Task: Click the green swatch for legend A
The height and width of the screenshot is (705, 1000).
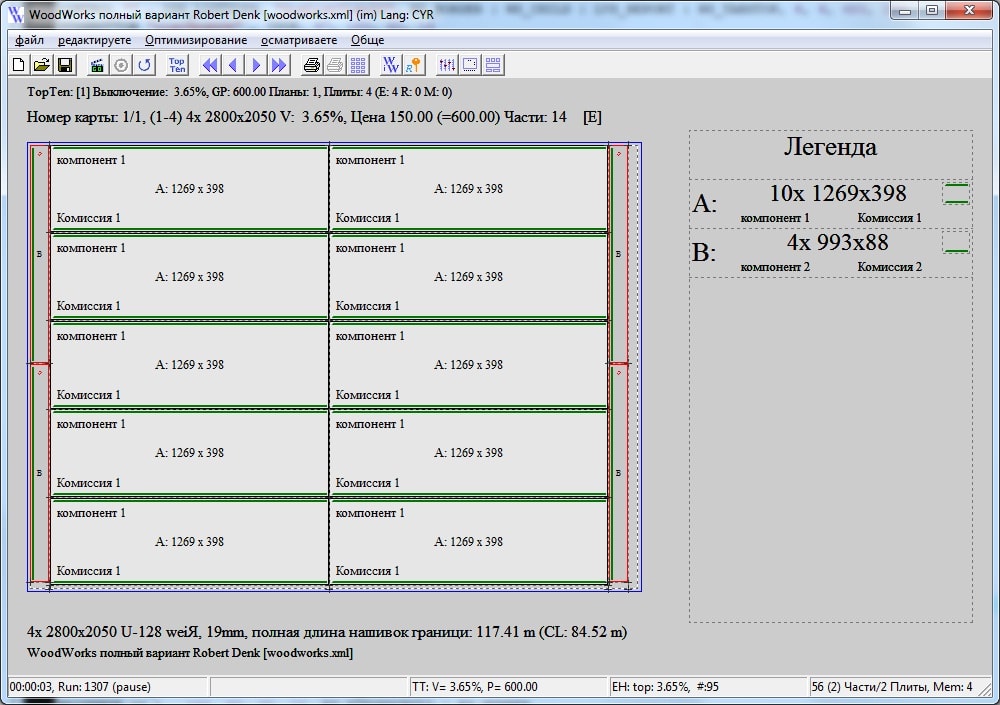Action: click(956, 194)
